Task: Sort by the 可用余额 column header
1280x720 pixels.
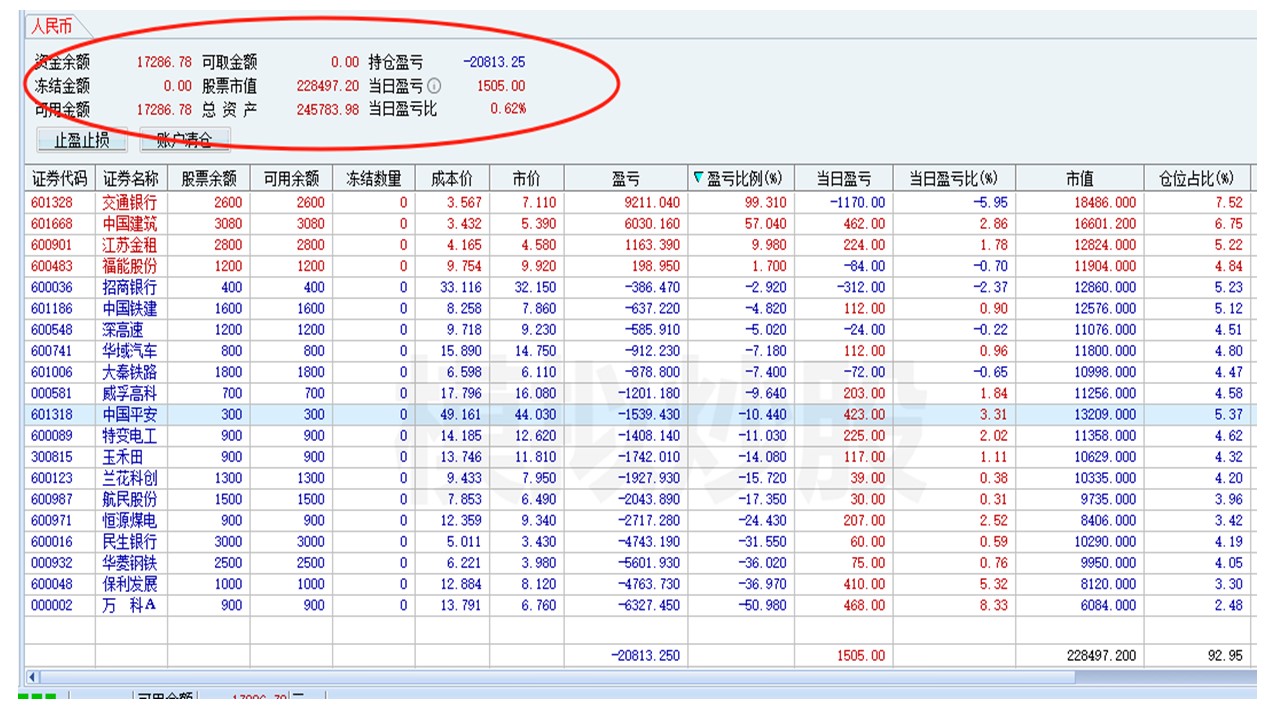Action: (291, 179)
